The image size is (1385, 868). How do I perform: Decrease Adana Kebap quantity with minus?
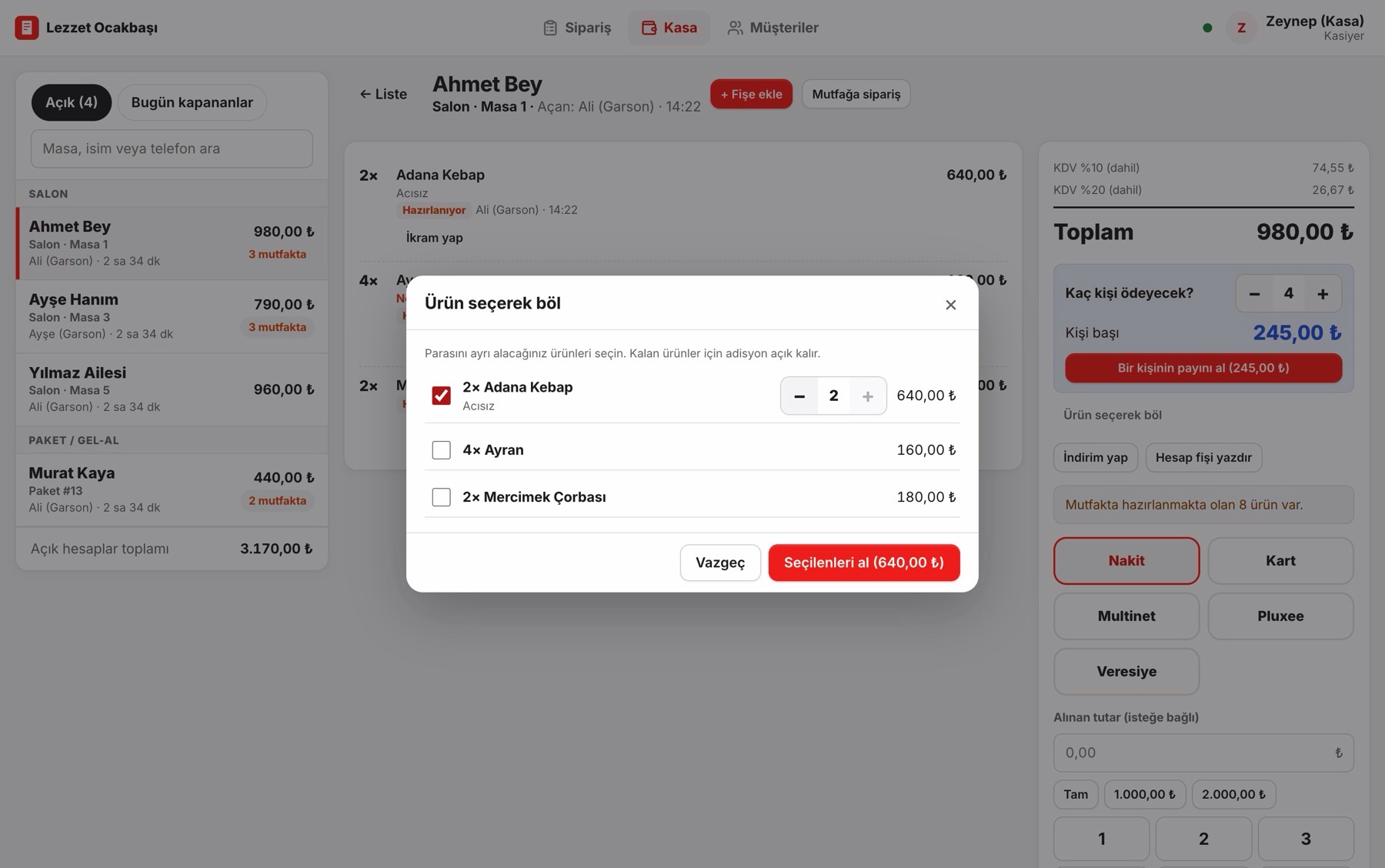pos(799,396)
